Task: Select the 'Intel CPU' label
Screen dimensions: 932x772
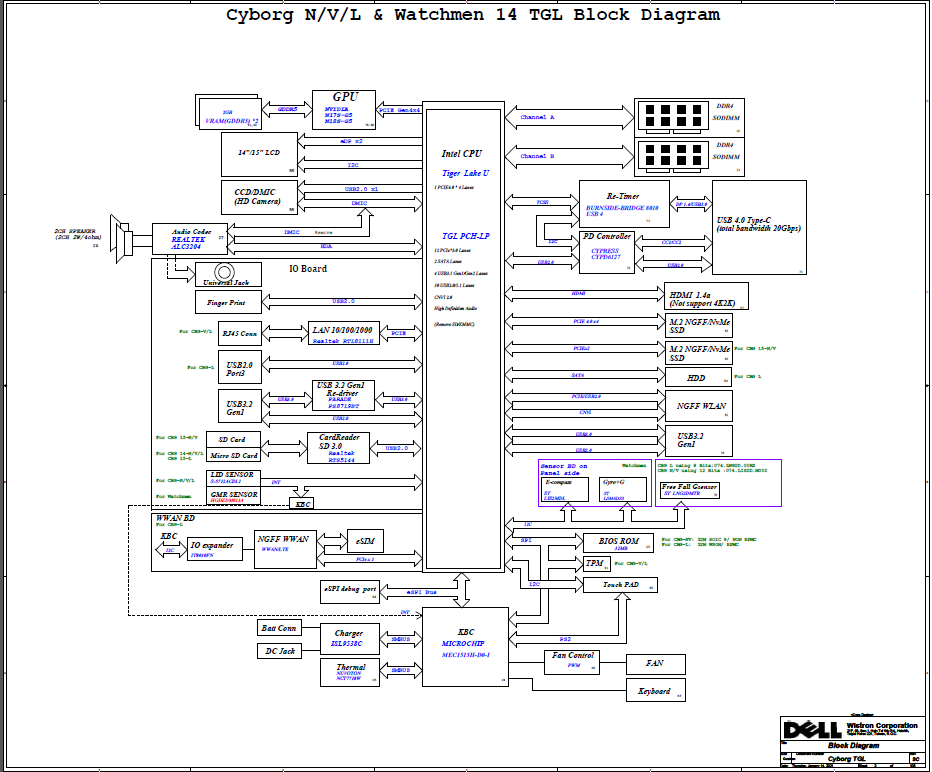Action: pos(462,153)
